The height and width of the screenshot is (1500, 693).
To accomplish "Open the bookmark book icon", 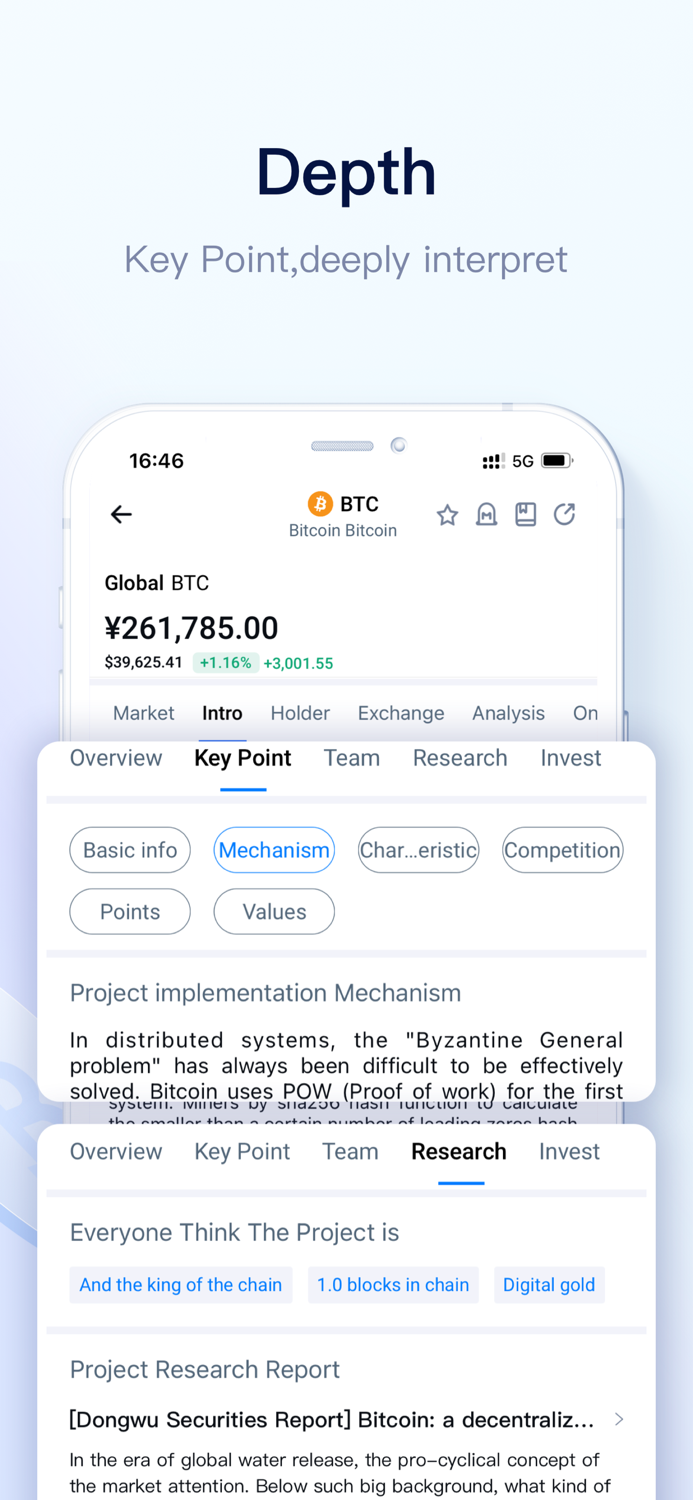I will tap(525, 514).
